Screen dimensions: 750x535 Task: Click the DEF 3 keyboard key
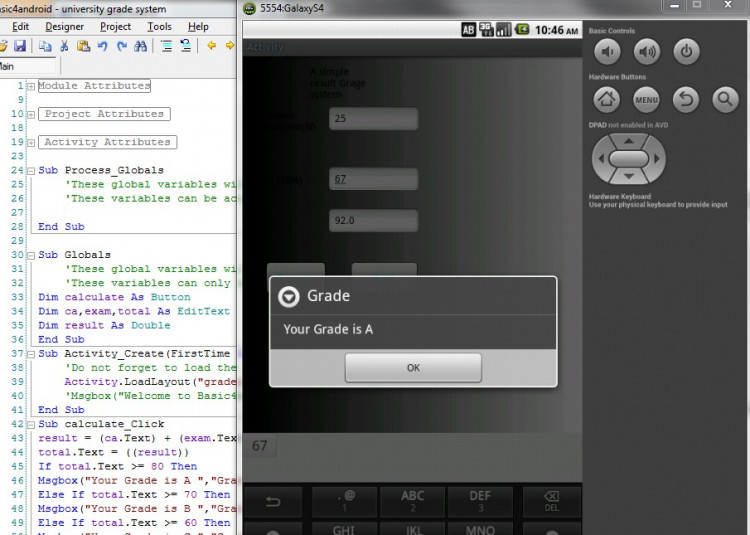tap(480, 502)
